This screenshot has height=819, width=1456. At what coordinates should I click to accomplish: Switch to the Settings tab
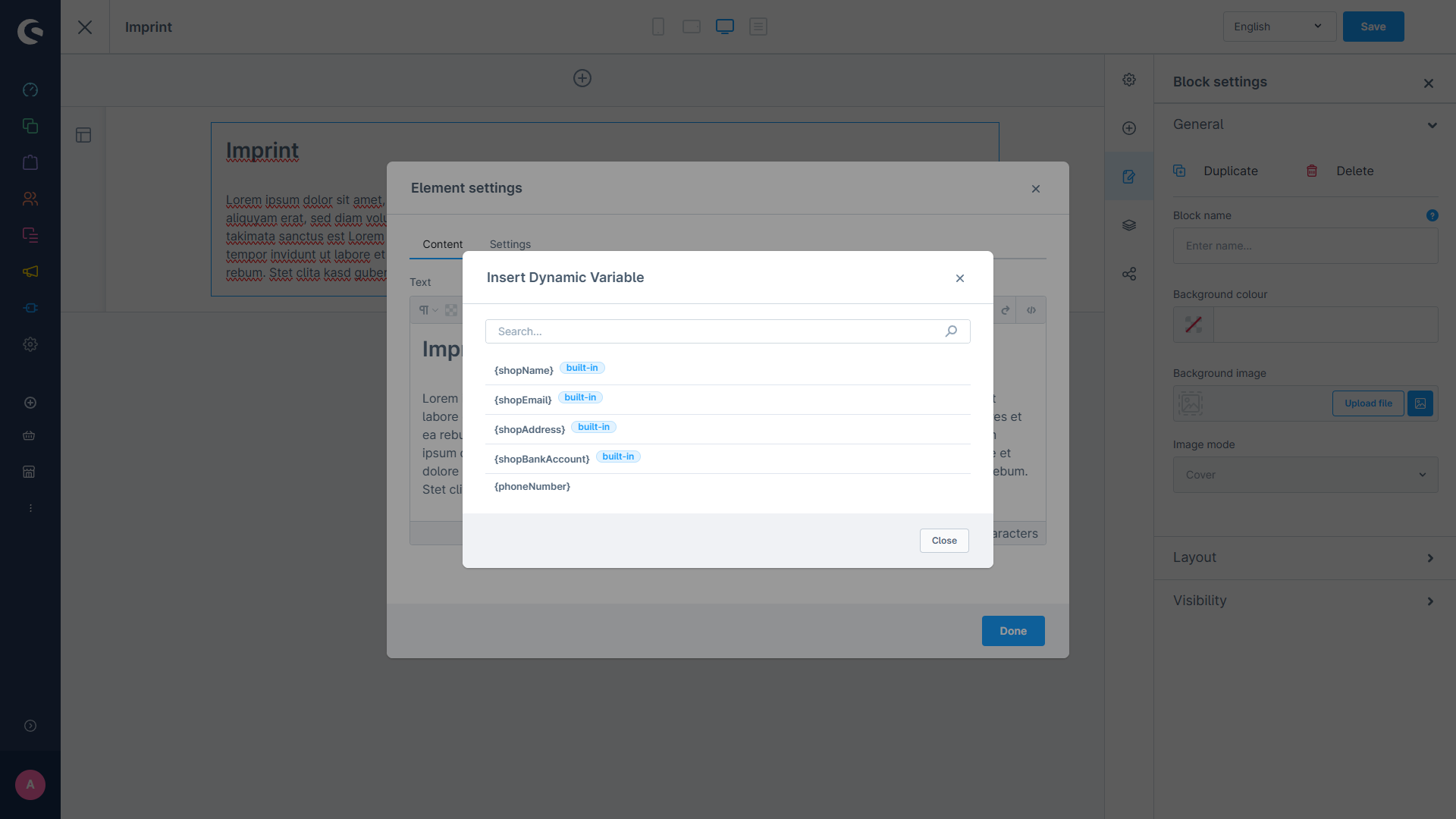pyautogui.click(x=510, y=244)
